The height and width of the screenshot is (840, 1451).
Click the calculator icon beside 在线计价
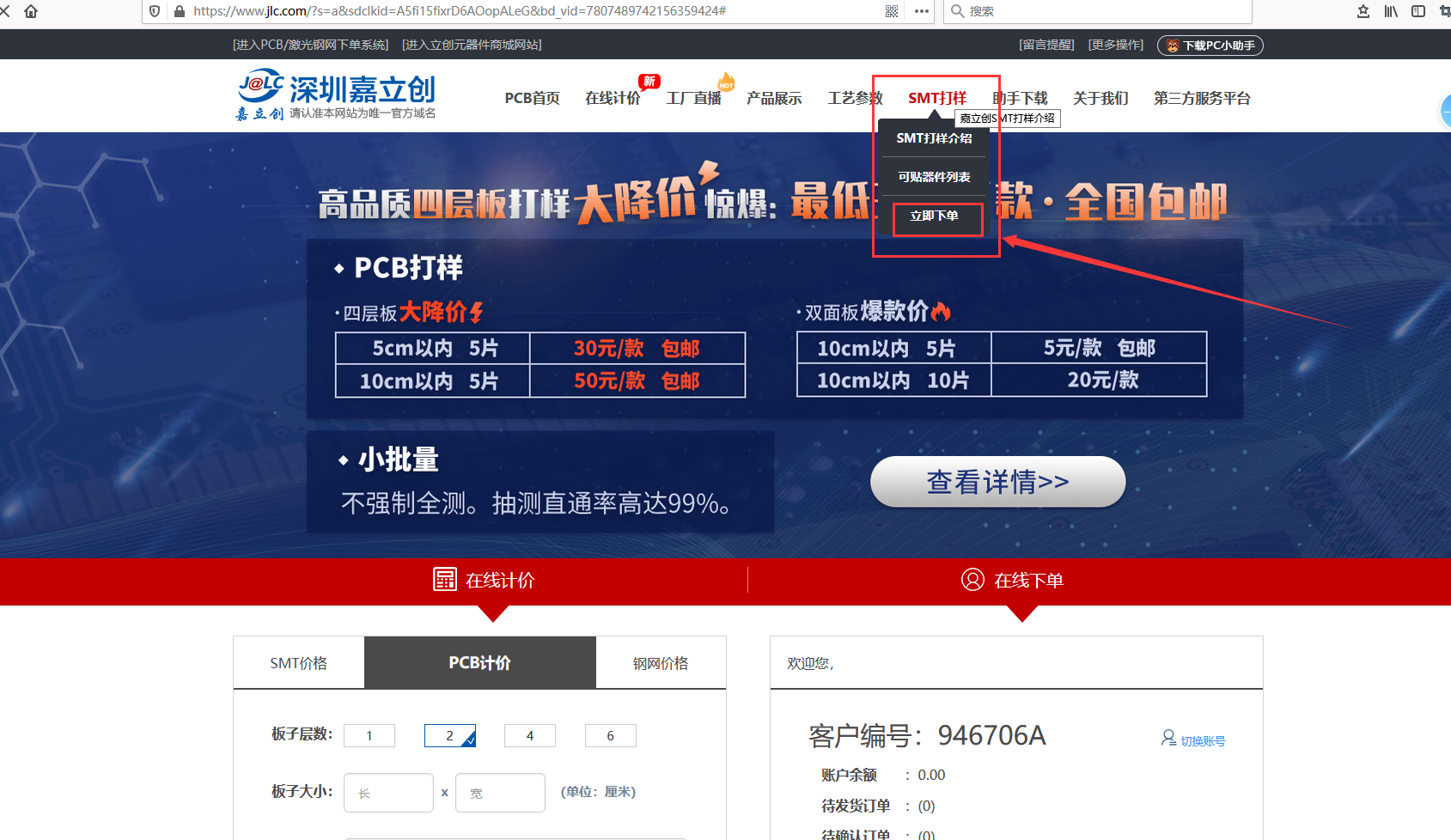coord(445,581)
